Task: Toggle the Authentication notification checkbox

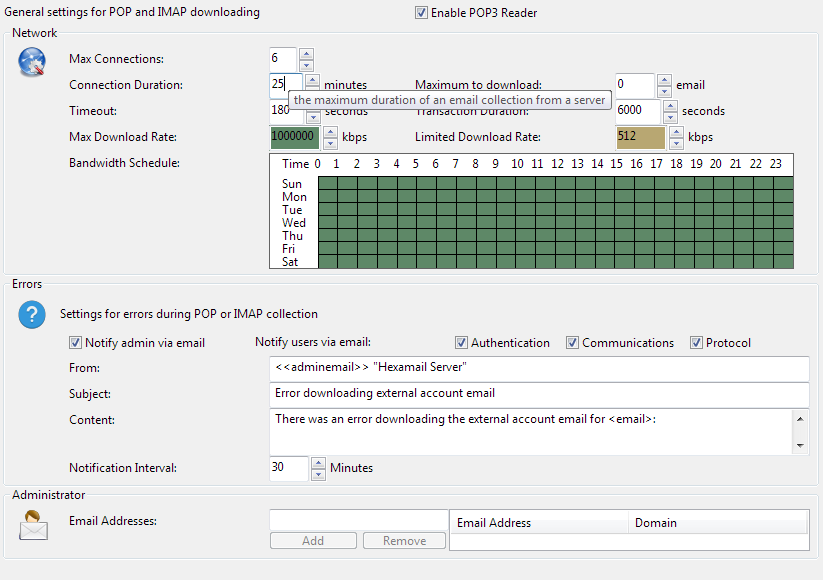Action: (462, 343)
